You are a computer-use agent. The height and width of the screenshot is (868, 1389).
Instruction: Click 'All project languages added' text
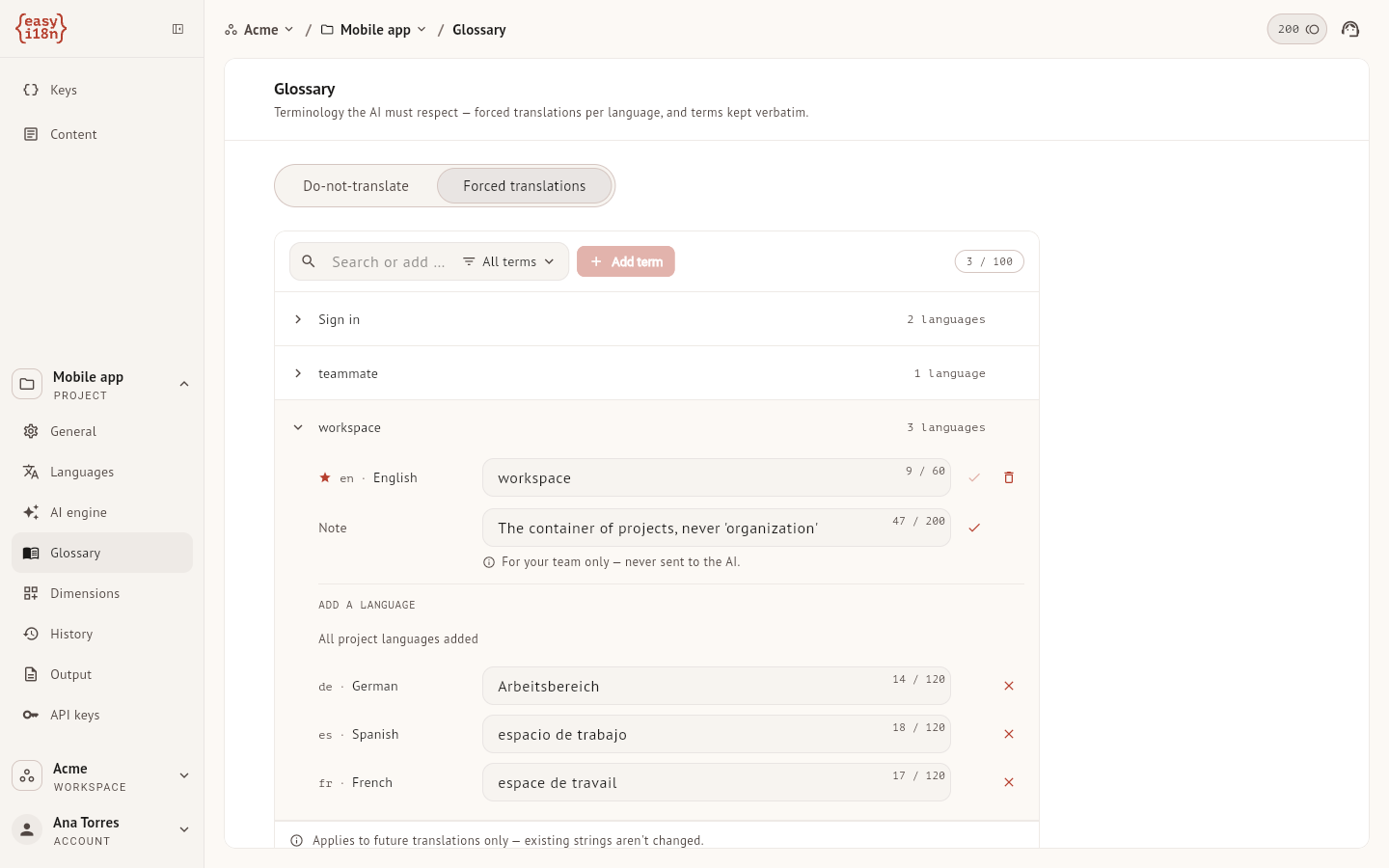[398, 638]
